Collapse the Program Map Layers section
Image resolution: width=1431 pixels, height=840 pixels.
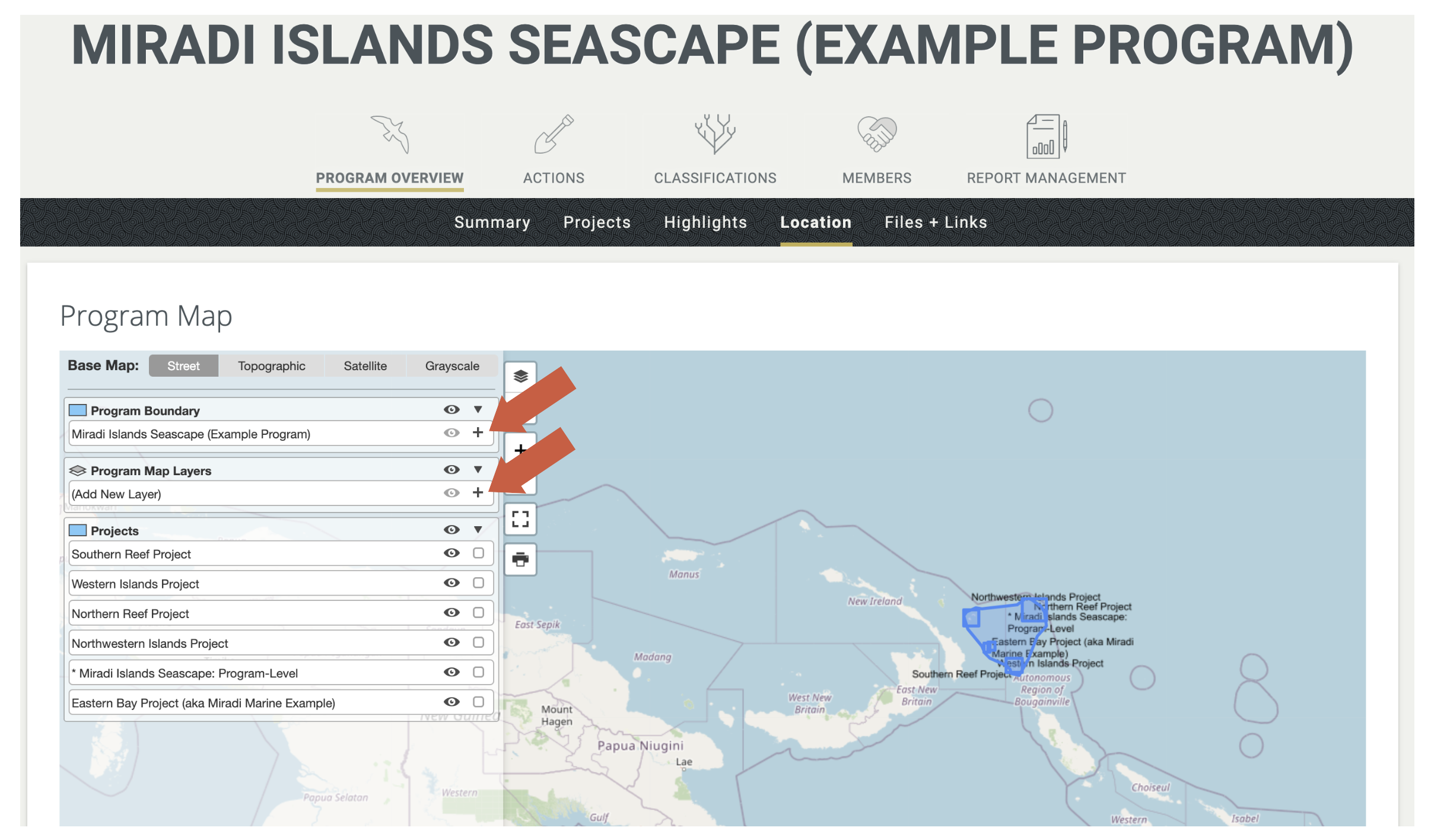[x=479, y=469]
